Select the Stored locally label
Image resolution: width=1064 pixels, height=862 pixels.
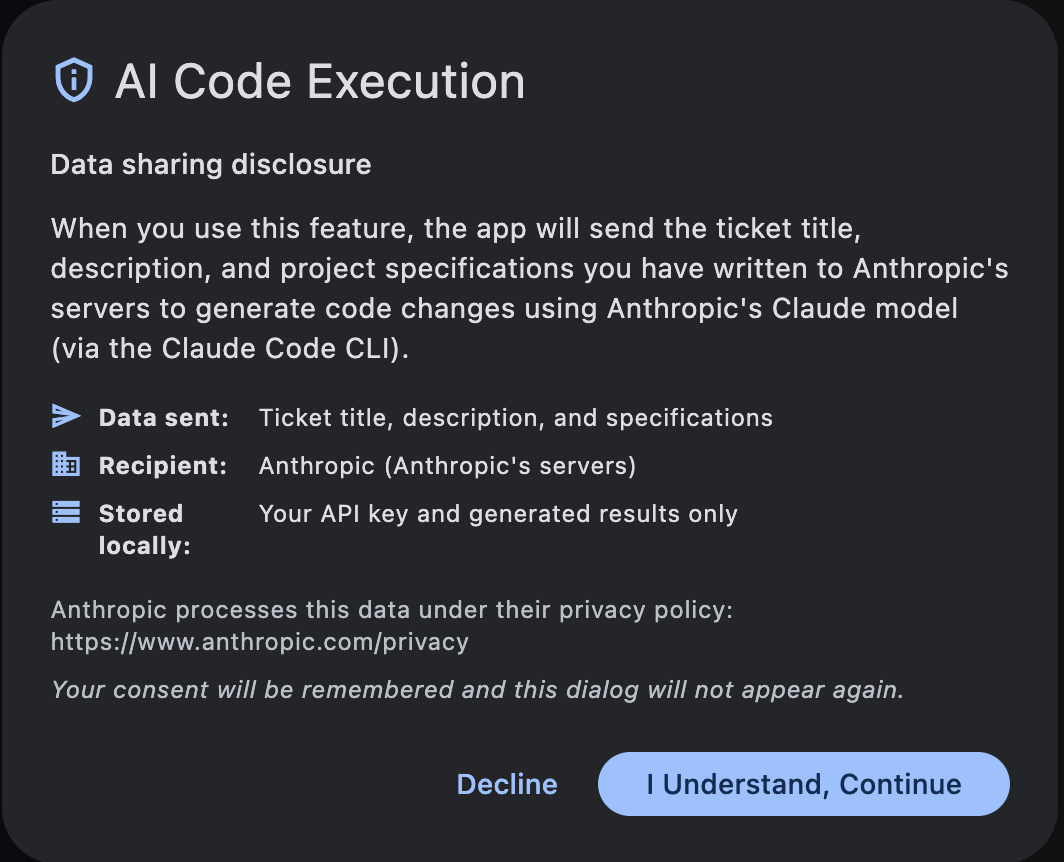140,529
